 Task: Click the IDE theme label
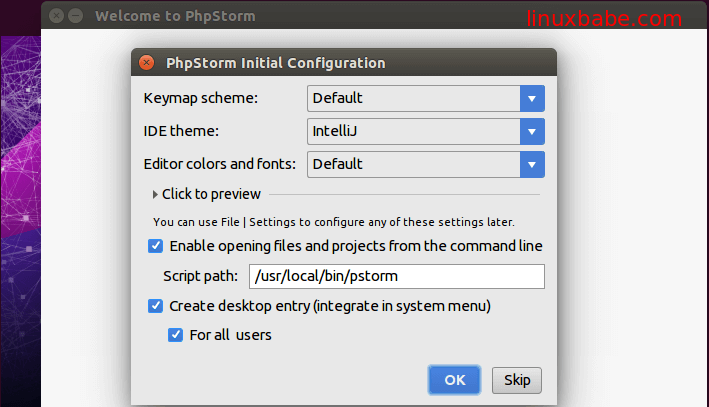point(184,131)
